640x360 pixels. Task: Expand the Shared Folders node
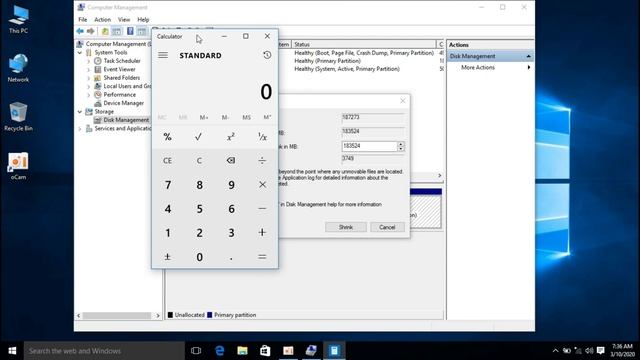tap(89, 78)
